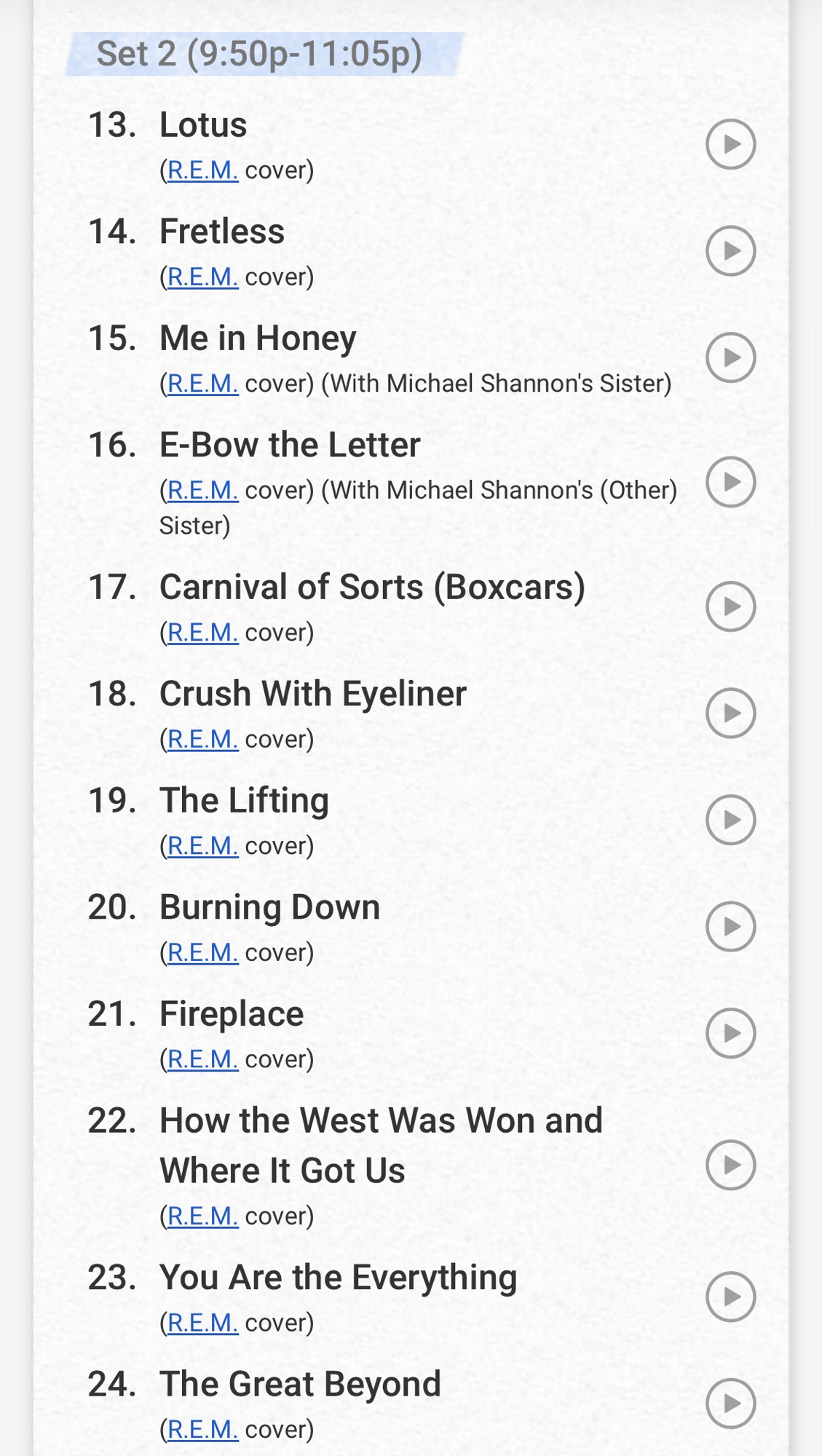Play the Fretless track
822x1456 pixels.
[730, 251]
